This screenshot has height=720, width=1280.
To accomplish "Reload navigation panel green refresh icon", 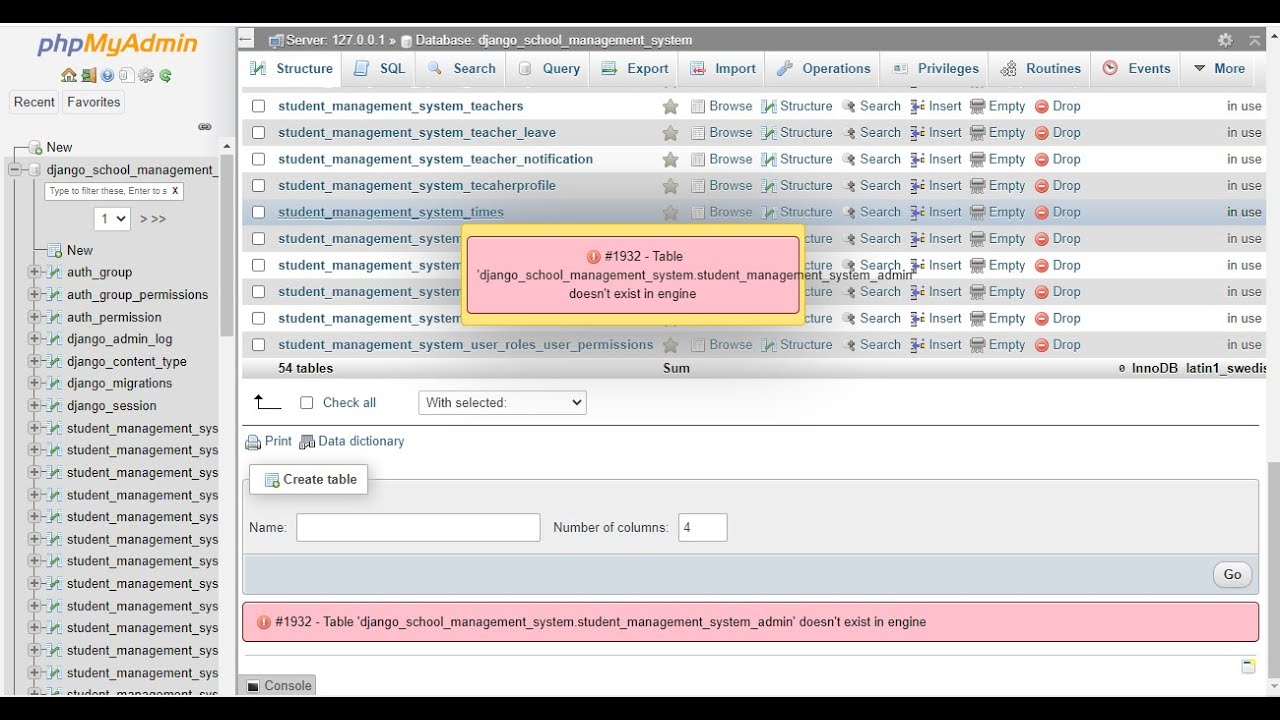I will pos(165,76).
